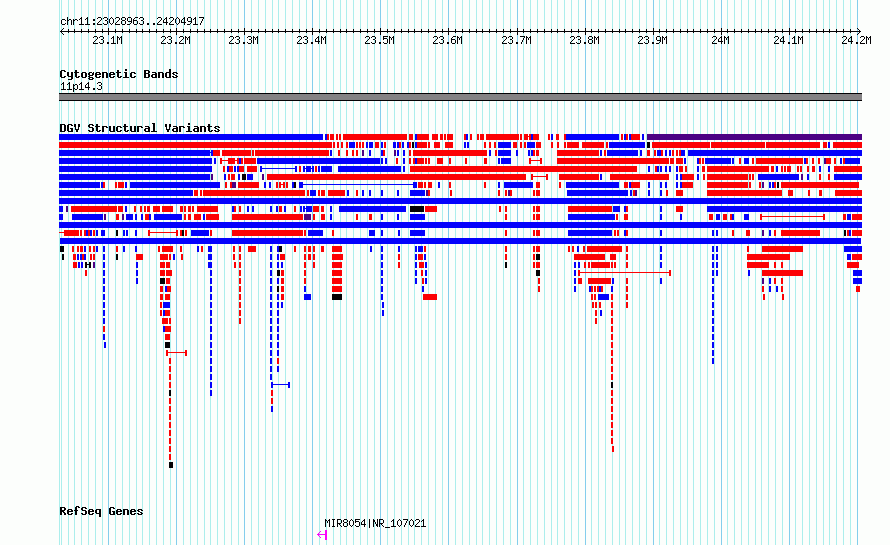
Task: Open the RefSeq Genes track title
Action: [x=101, y=511]
